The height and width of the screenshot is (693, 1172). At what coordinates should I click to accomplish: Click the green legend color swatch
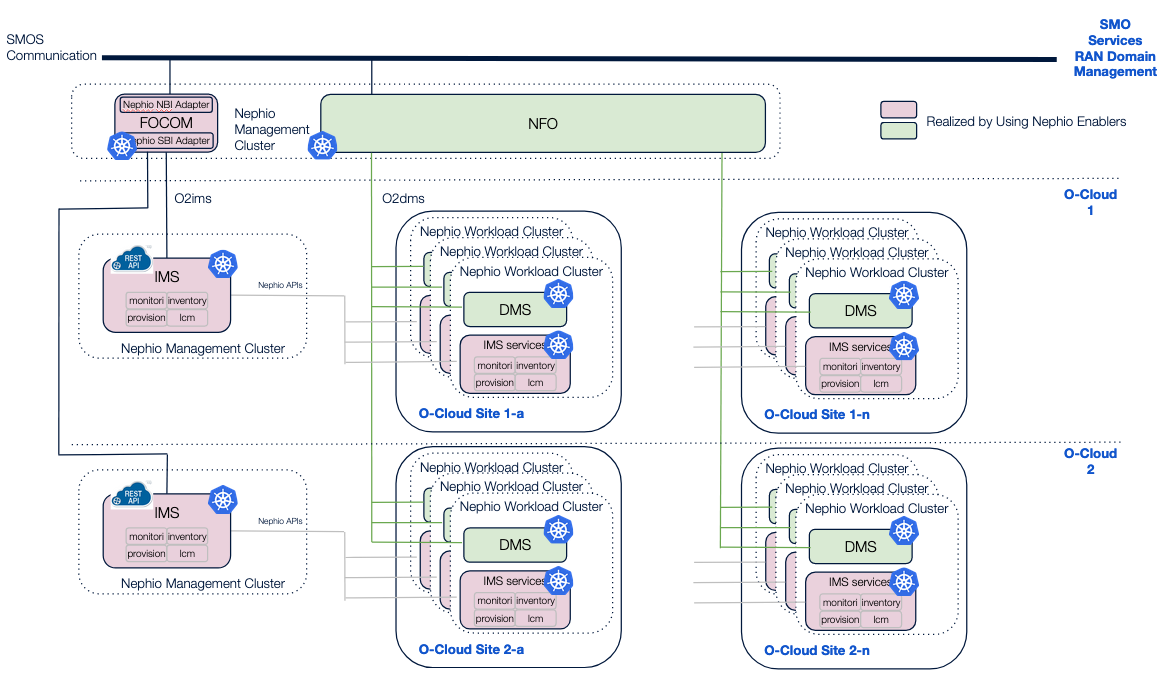pyautogui.click(x=898, y=129)
